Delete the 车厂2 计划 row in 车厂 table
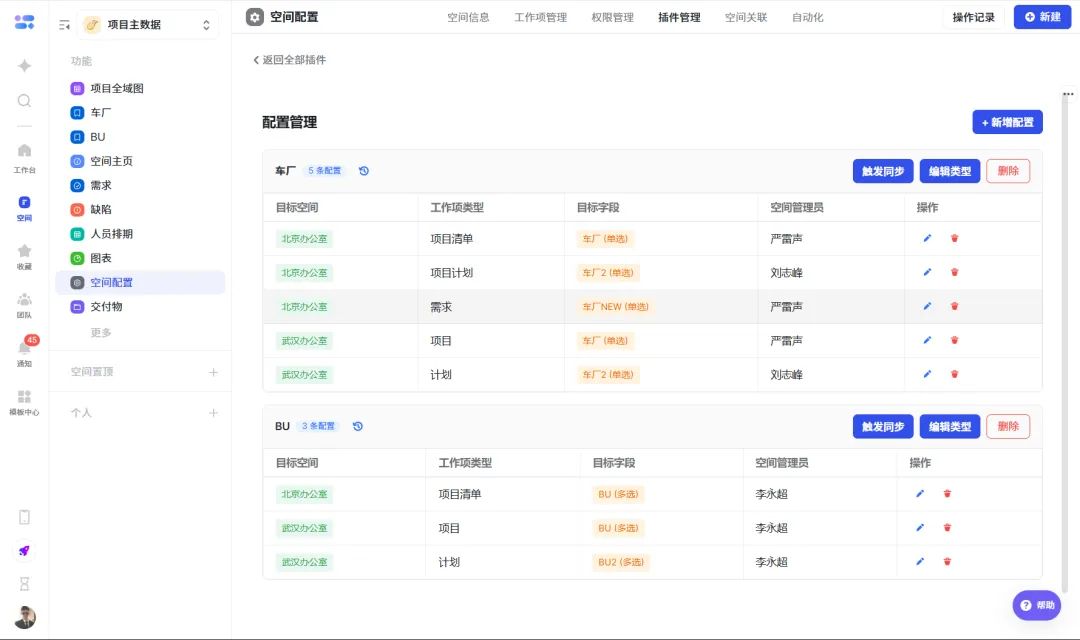Image resolution: width=1080 pixels, height=640 pixels. coord(955,374)
